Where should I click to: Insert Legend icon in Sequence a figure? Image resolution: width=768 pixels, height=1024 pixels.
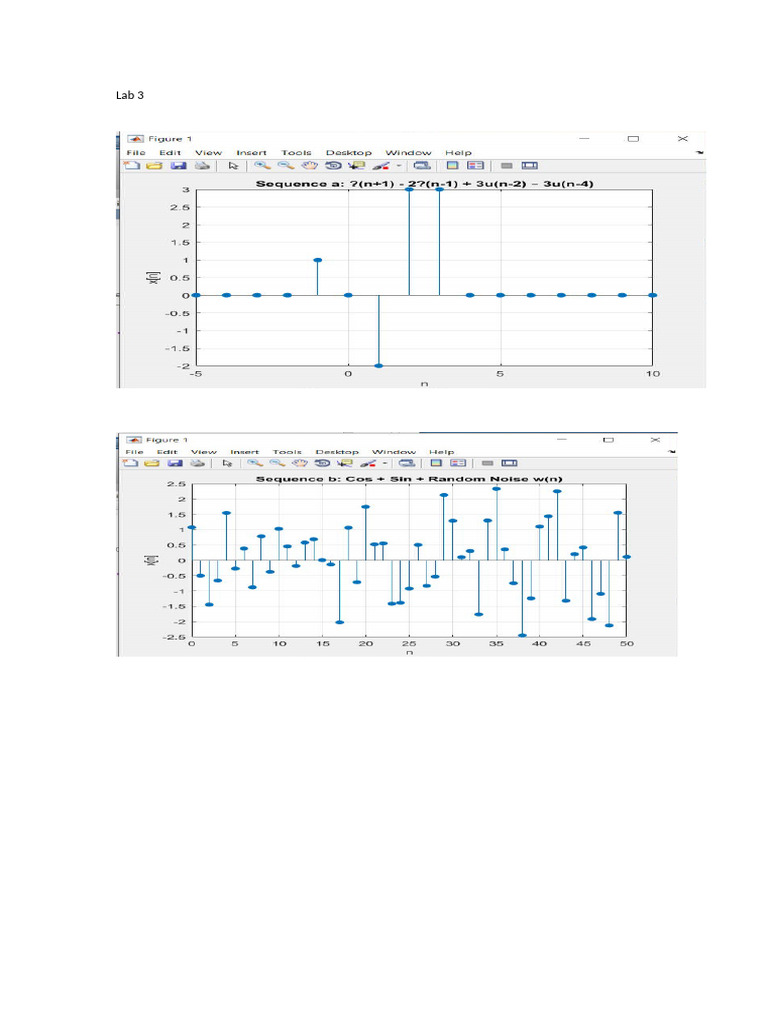click(x=475, y=166)
